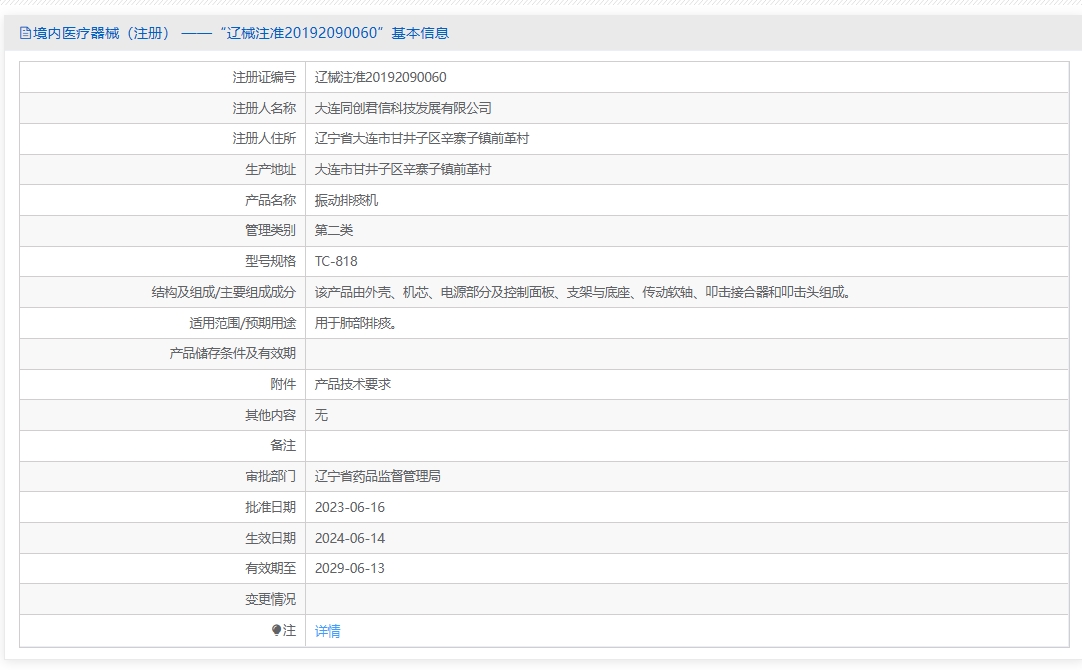The height and width of the screenshot is (670, 1082).
Task: Click the 批准日期 label
Action: click(270, 507)
